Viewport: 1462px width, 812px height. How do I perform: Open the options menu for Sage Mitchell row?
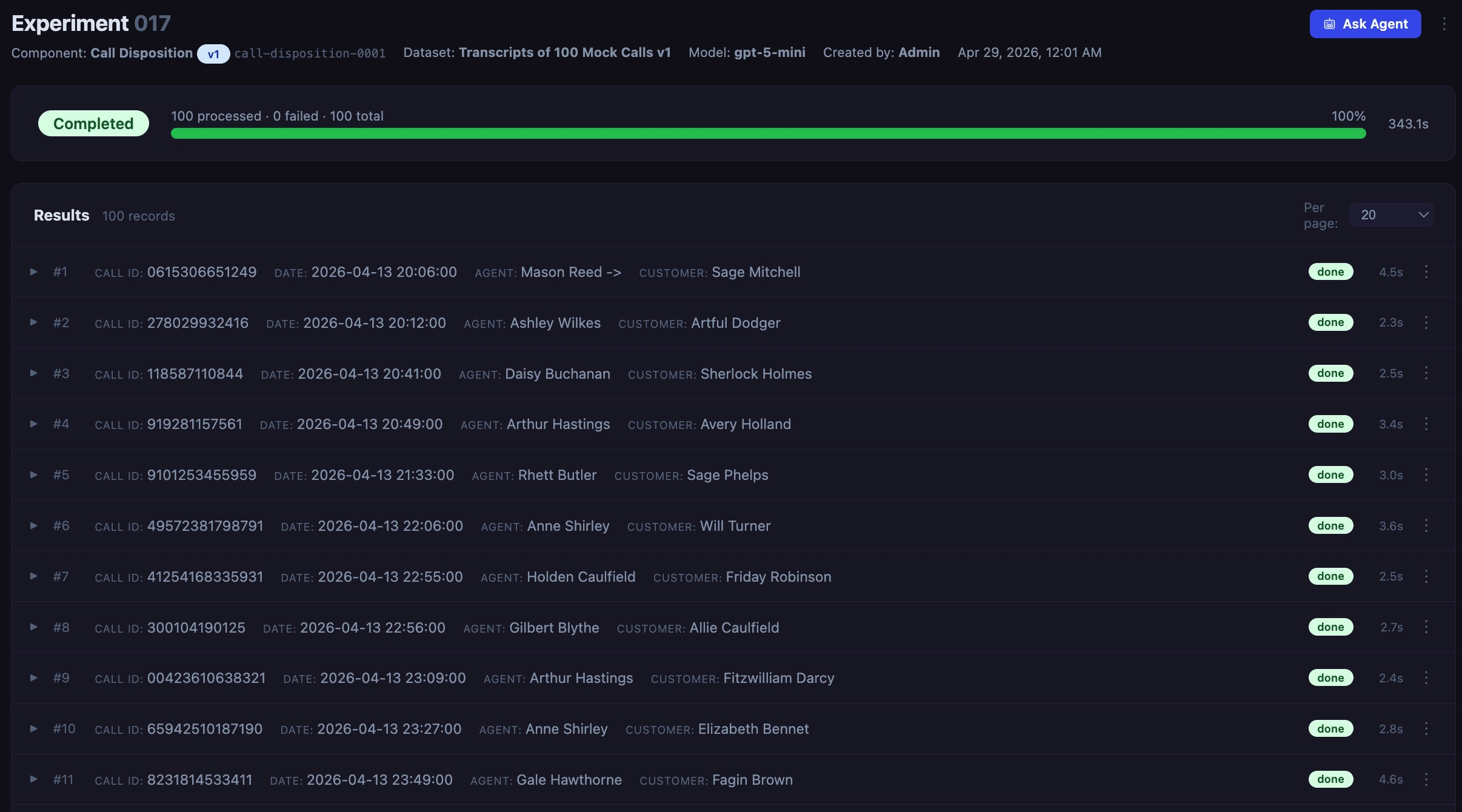[1426, 272]
